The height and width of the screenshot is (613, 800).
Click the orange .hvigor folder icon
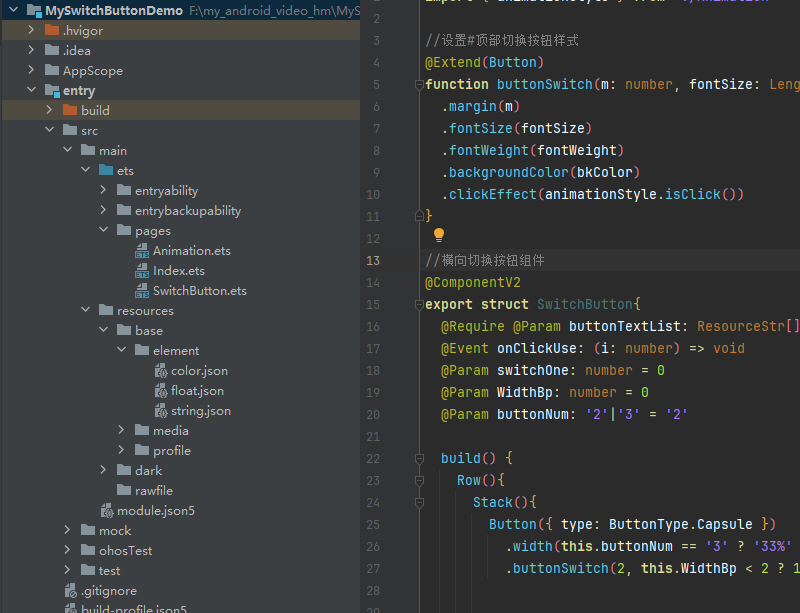pos(52,30)
